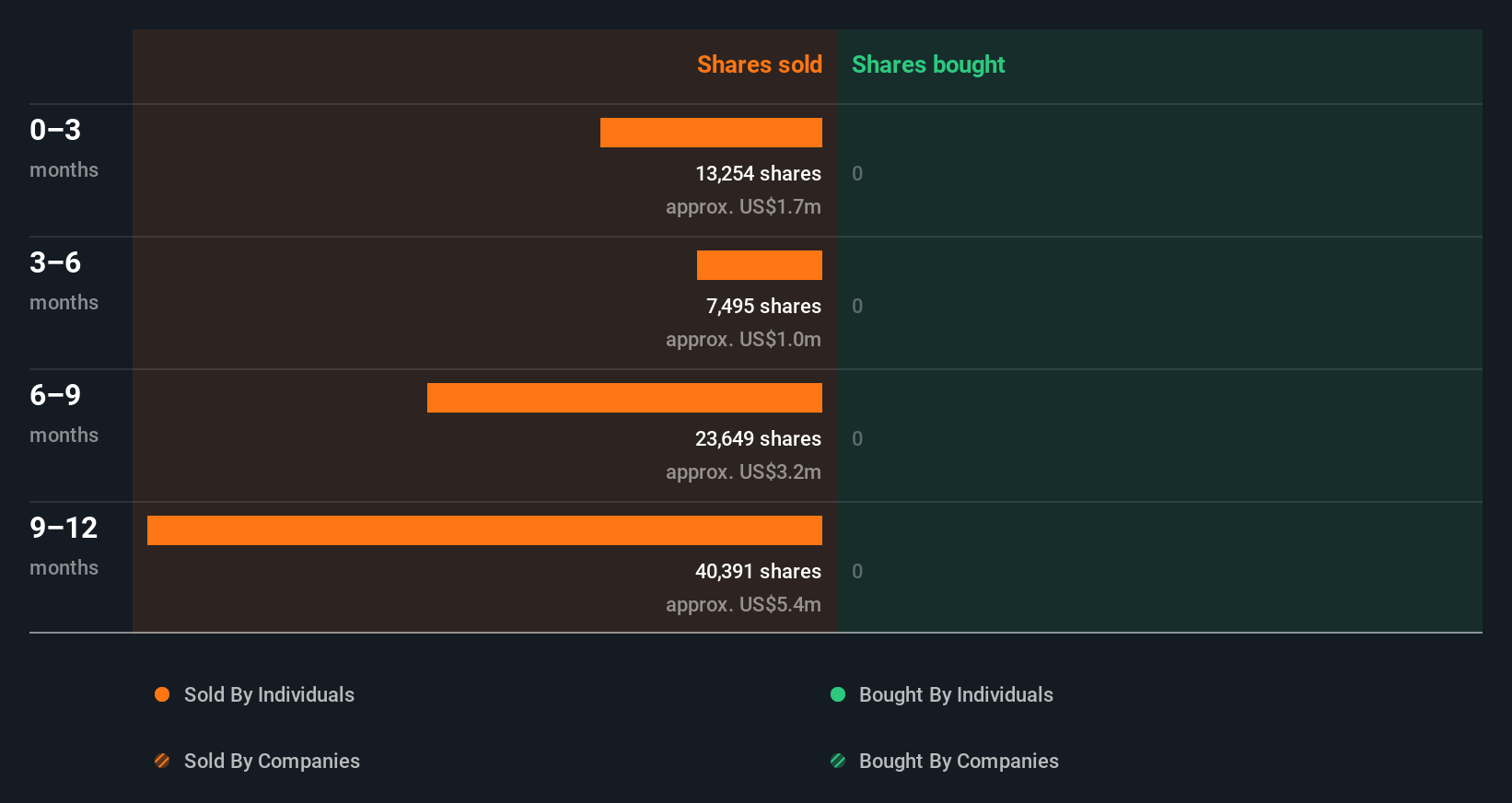
Task: Click the '40,391 shares' value
Action: 758,571
